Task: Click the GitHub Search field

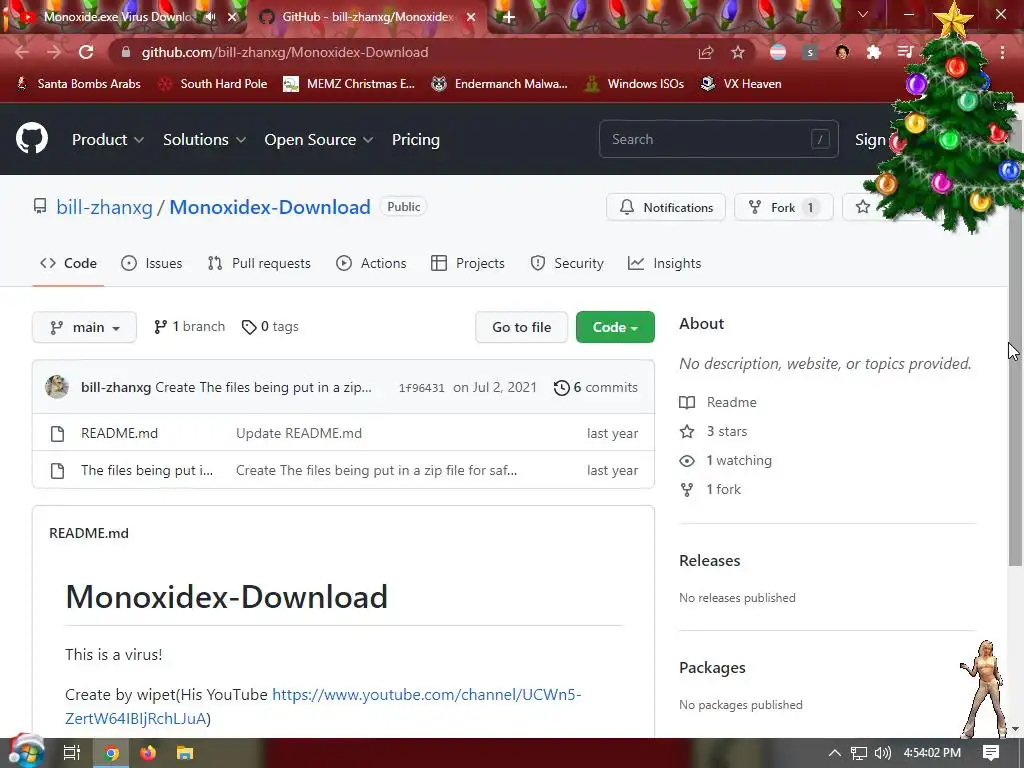Action: [x=718, y=139]
